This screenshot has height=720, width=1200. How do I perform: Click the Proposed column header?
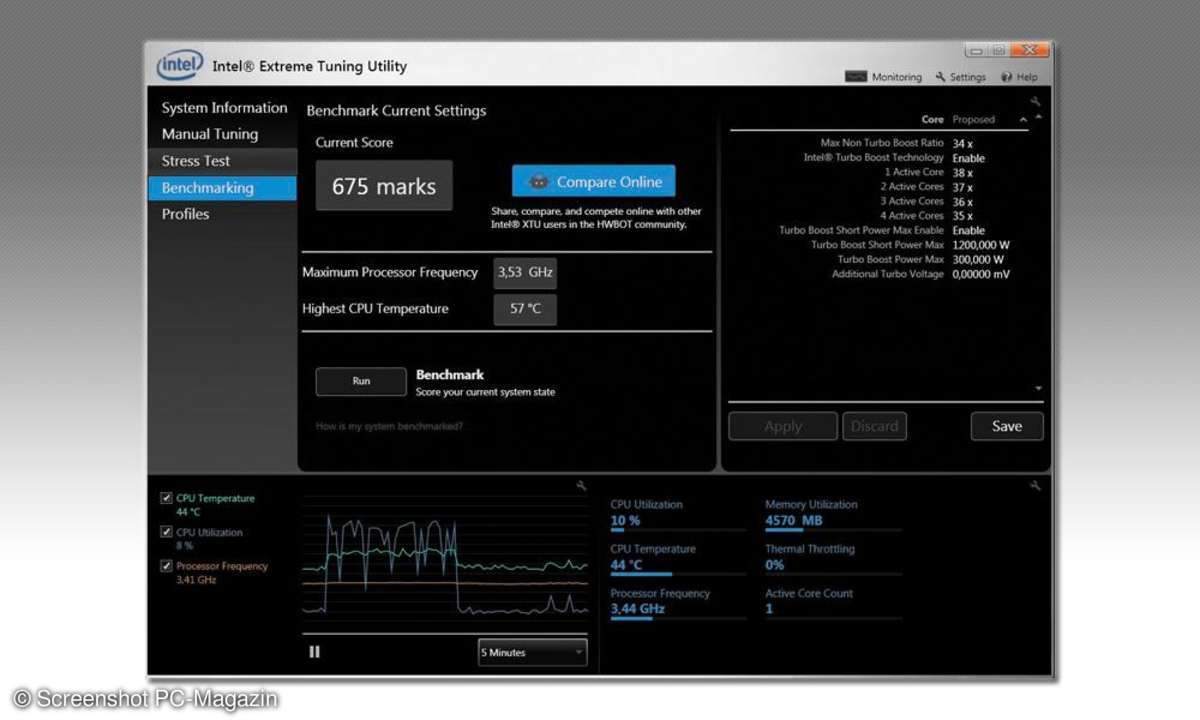point(974,120)
